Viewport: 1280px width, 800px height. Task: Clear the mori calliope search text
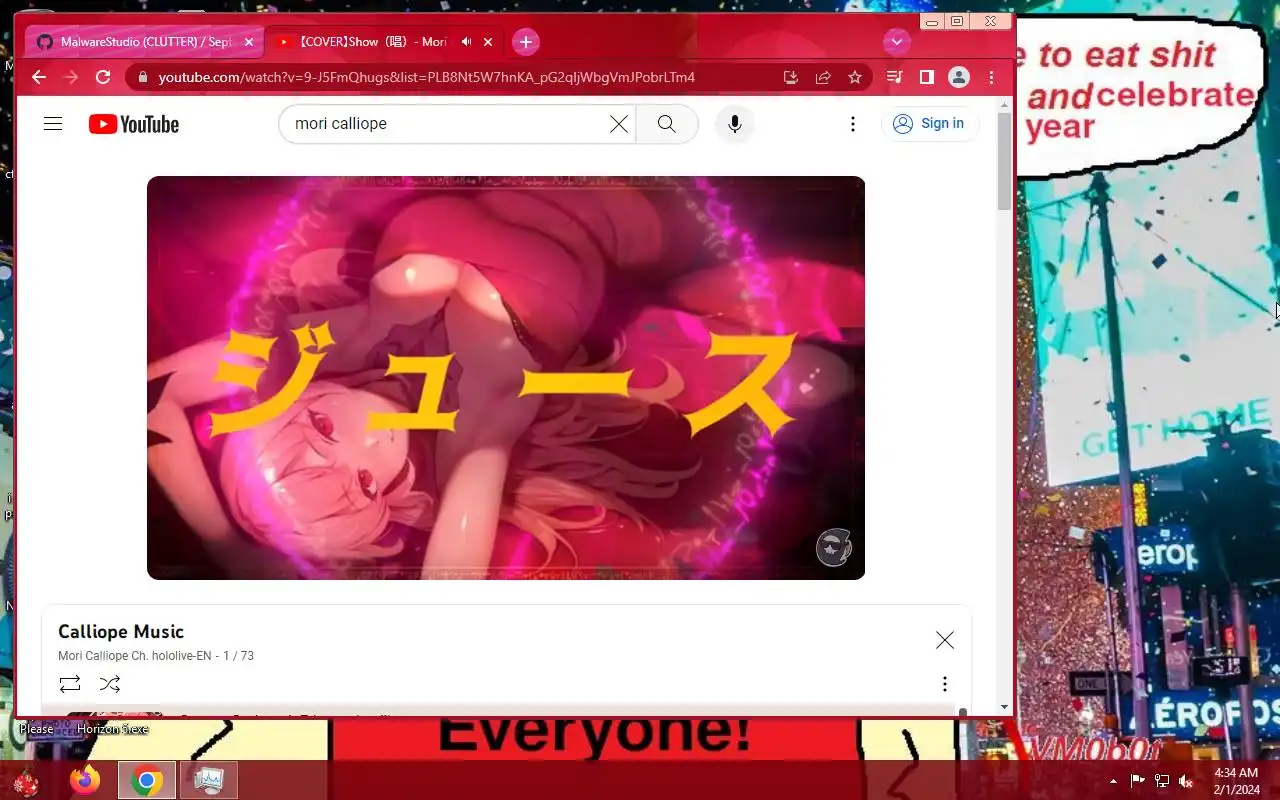coord(619,124)
